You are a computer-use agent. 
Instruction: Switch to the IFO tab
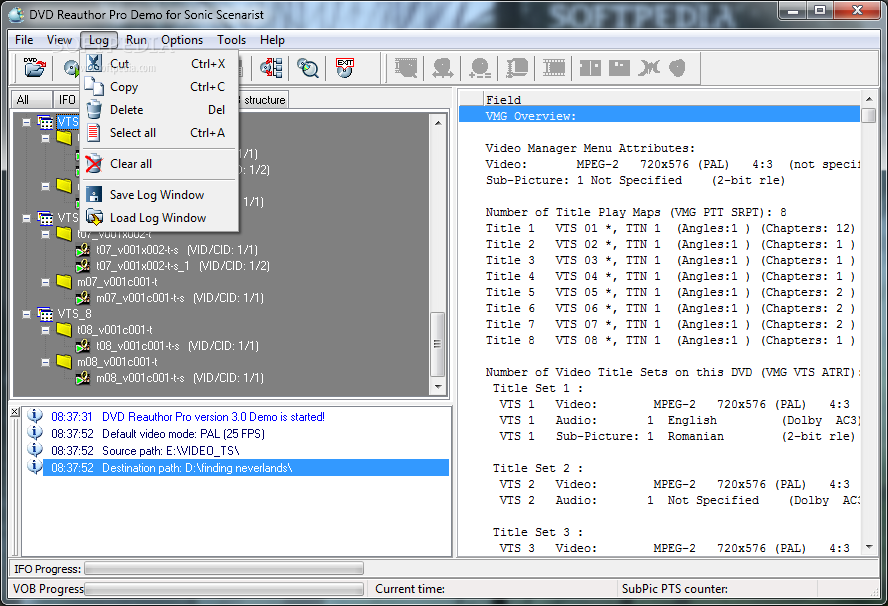point(67,99)
